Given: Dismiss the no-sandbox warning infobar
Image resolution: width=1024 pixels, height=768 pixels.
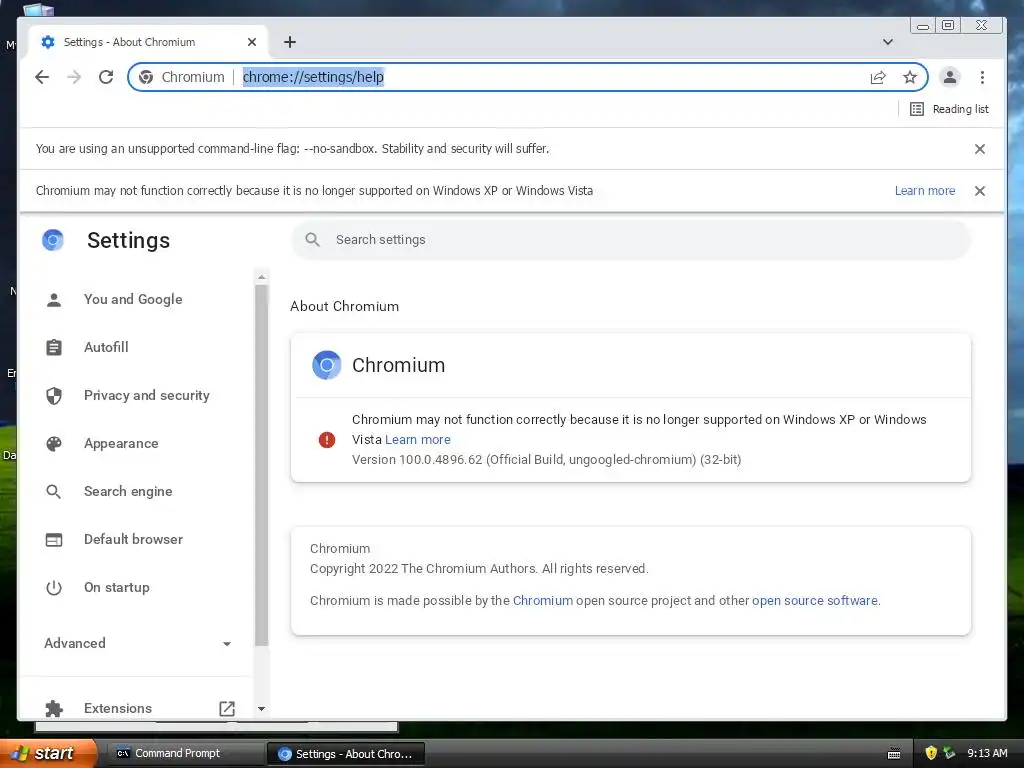Looking at the screenshot, I should coord(980,149).
